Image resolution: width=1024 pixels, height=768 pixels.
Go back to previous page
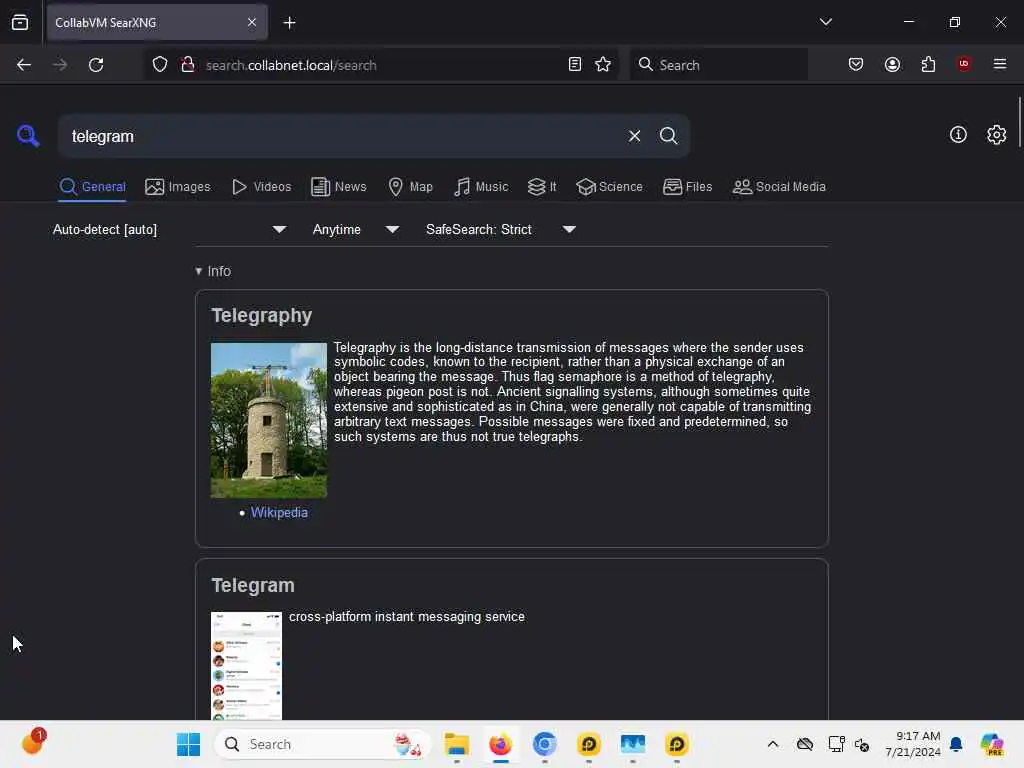[24, 65]
